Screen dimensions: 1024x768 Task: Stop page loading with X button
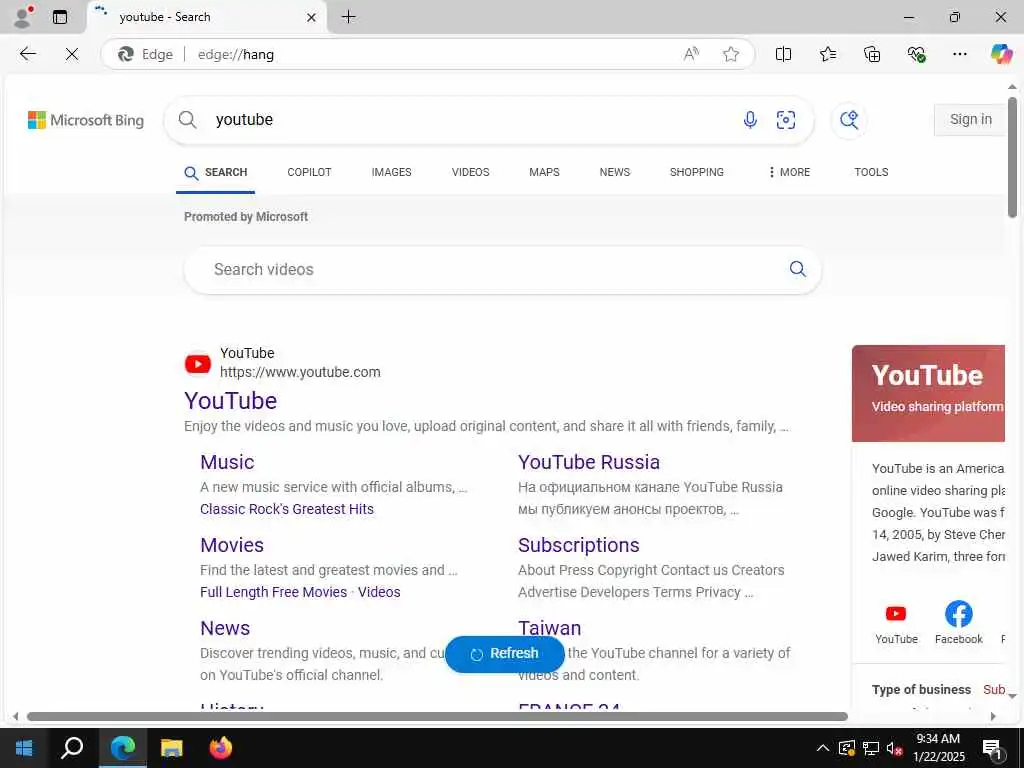[x=72, y=54]
